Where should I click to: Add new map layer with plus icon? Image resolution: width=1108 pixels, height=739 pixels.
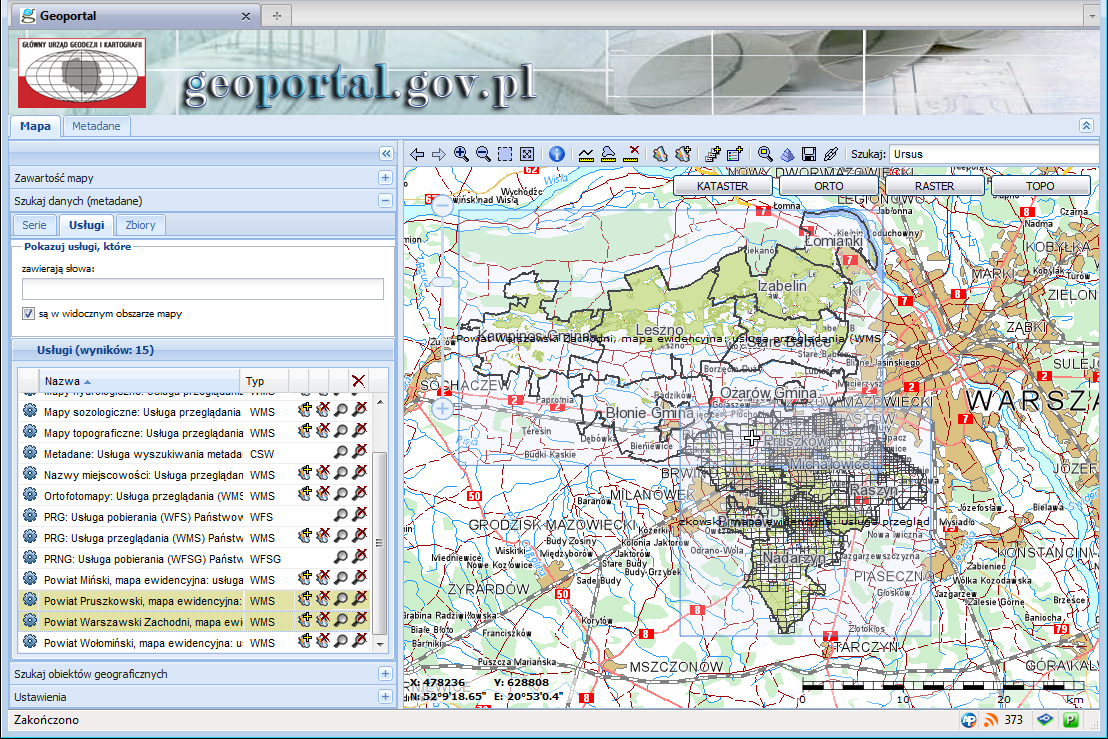pyautogui.click(x=683, y=154)
